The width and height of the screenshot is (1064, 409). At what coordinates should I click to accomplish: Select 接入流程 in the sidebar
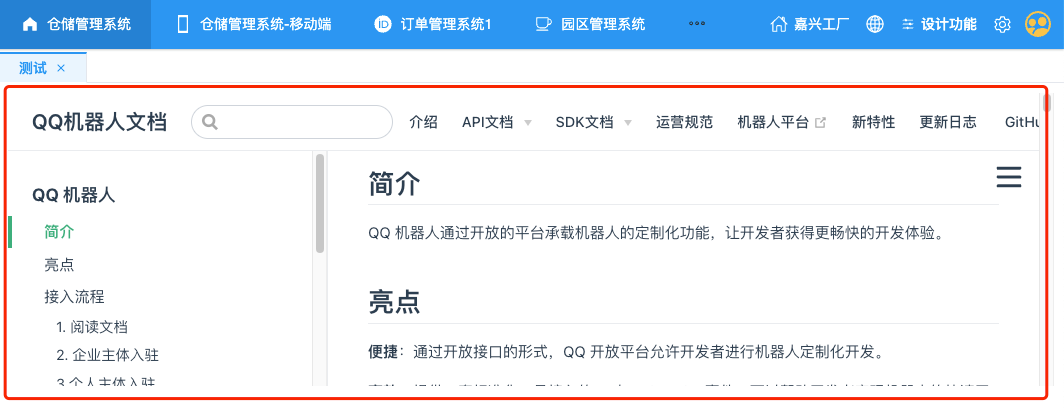[x=74, y=296]
